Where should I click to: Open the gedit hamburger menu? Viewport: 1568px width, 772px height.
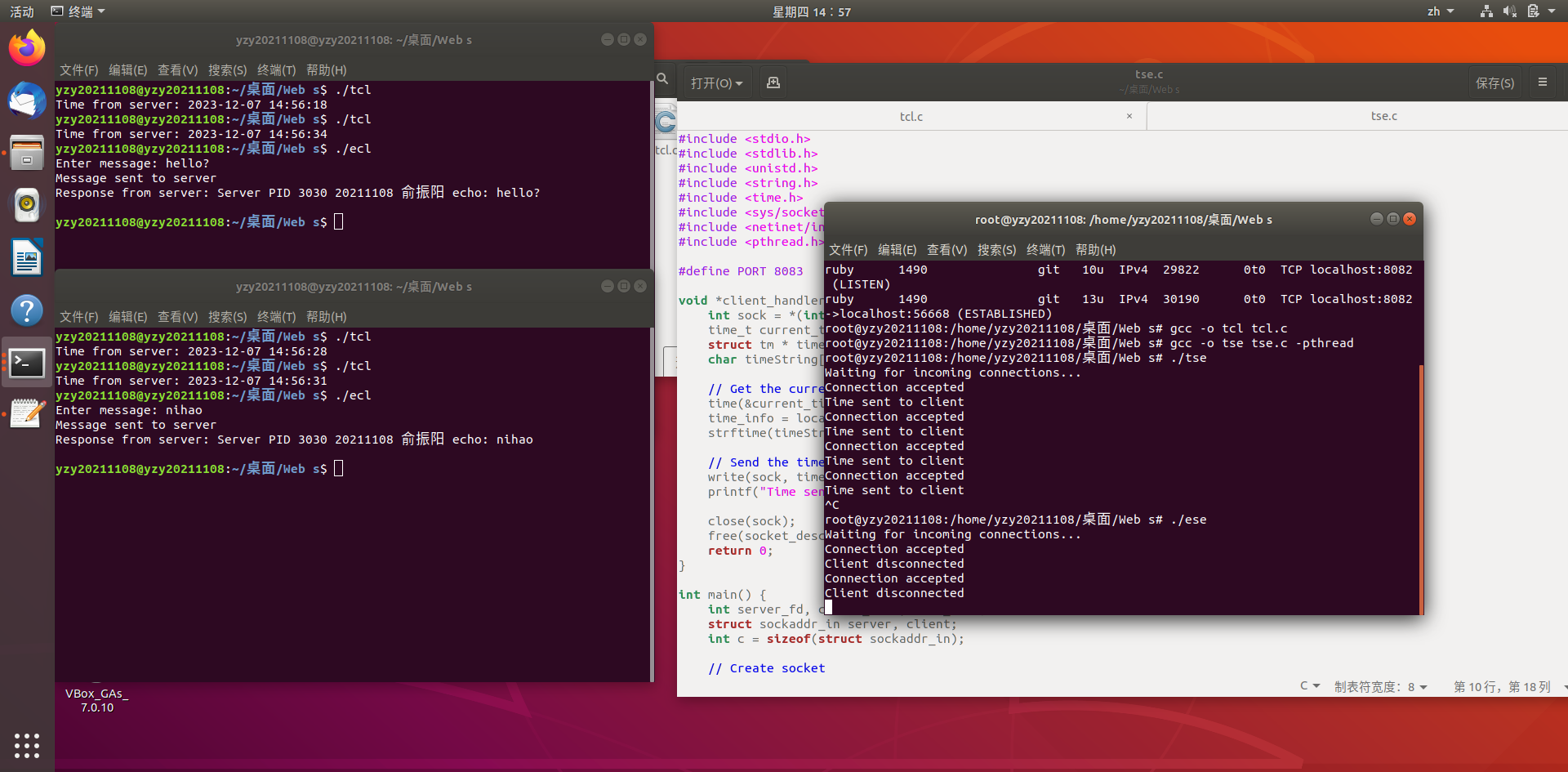(x=1543, y=83)
